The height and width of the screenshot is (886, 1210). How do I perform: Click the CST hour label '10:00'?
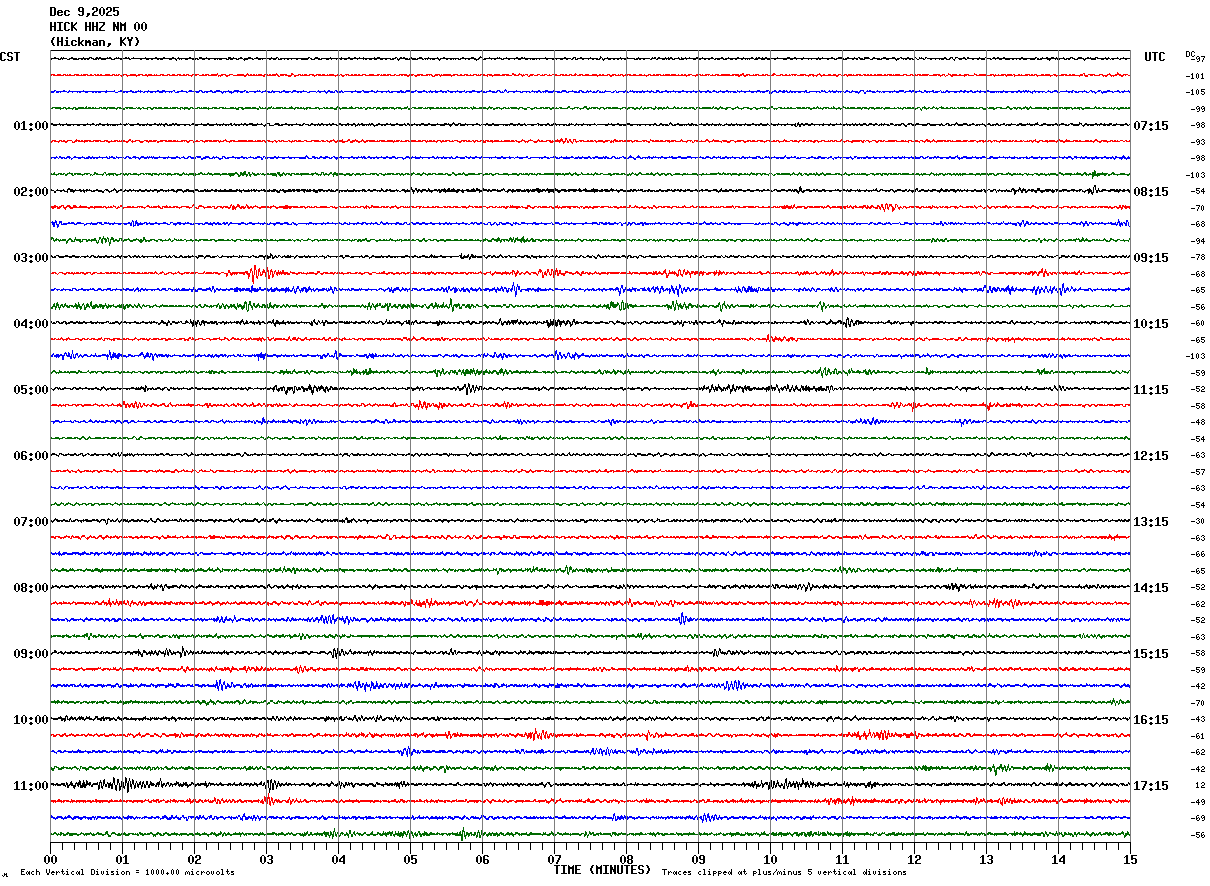(31, 720)
